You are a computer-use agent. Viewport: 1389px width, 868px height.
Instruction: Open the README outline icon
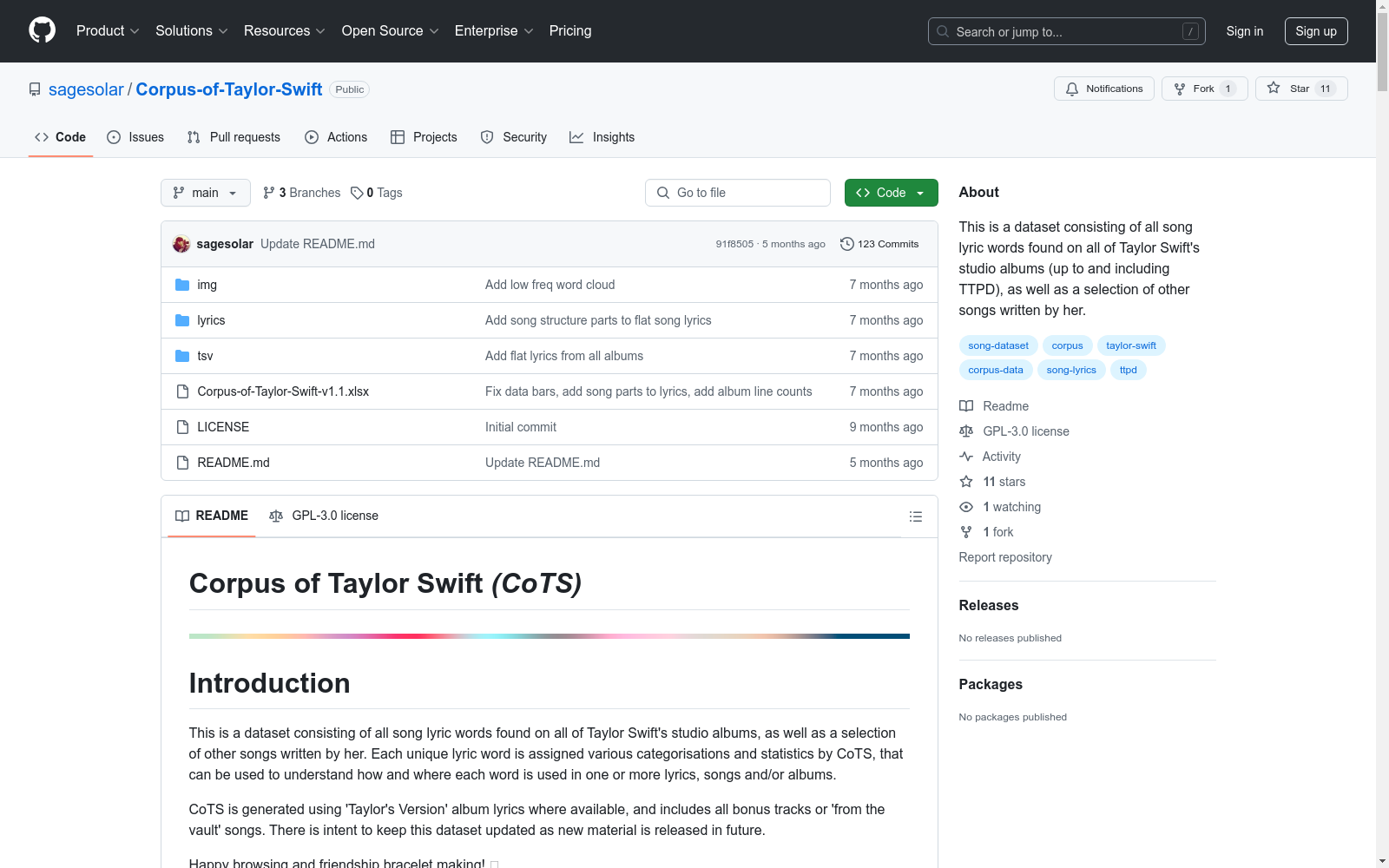pos(915,516)
